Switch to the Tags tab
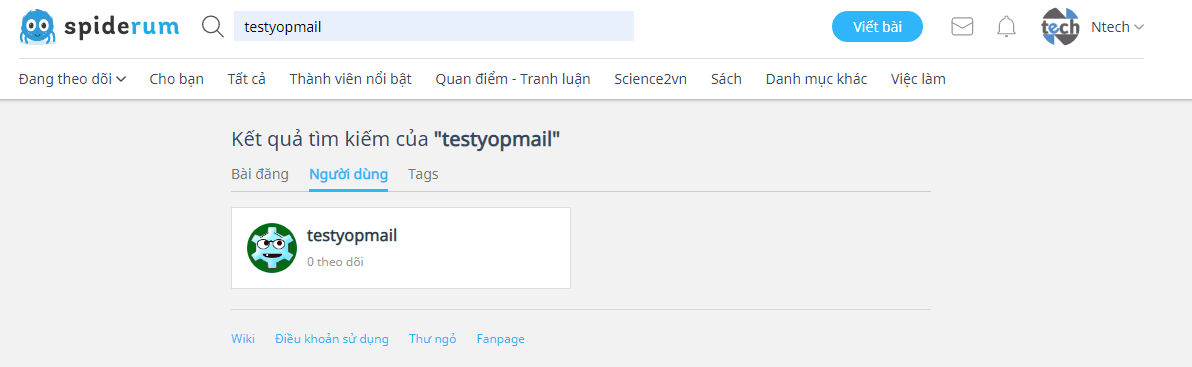 [x=423, y=174]
